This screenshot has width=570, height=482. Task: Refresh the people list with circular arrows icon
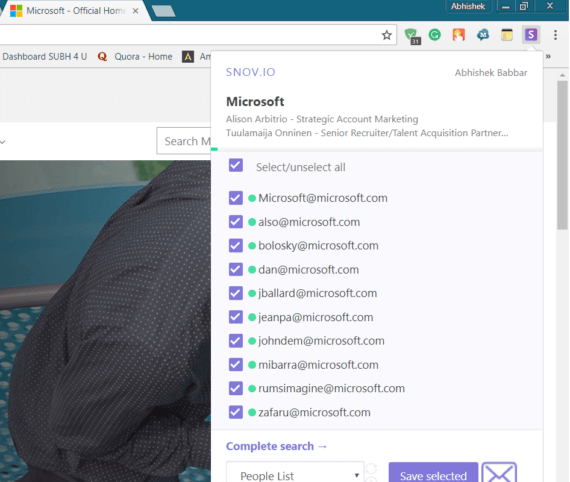click(371, 470)
